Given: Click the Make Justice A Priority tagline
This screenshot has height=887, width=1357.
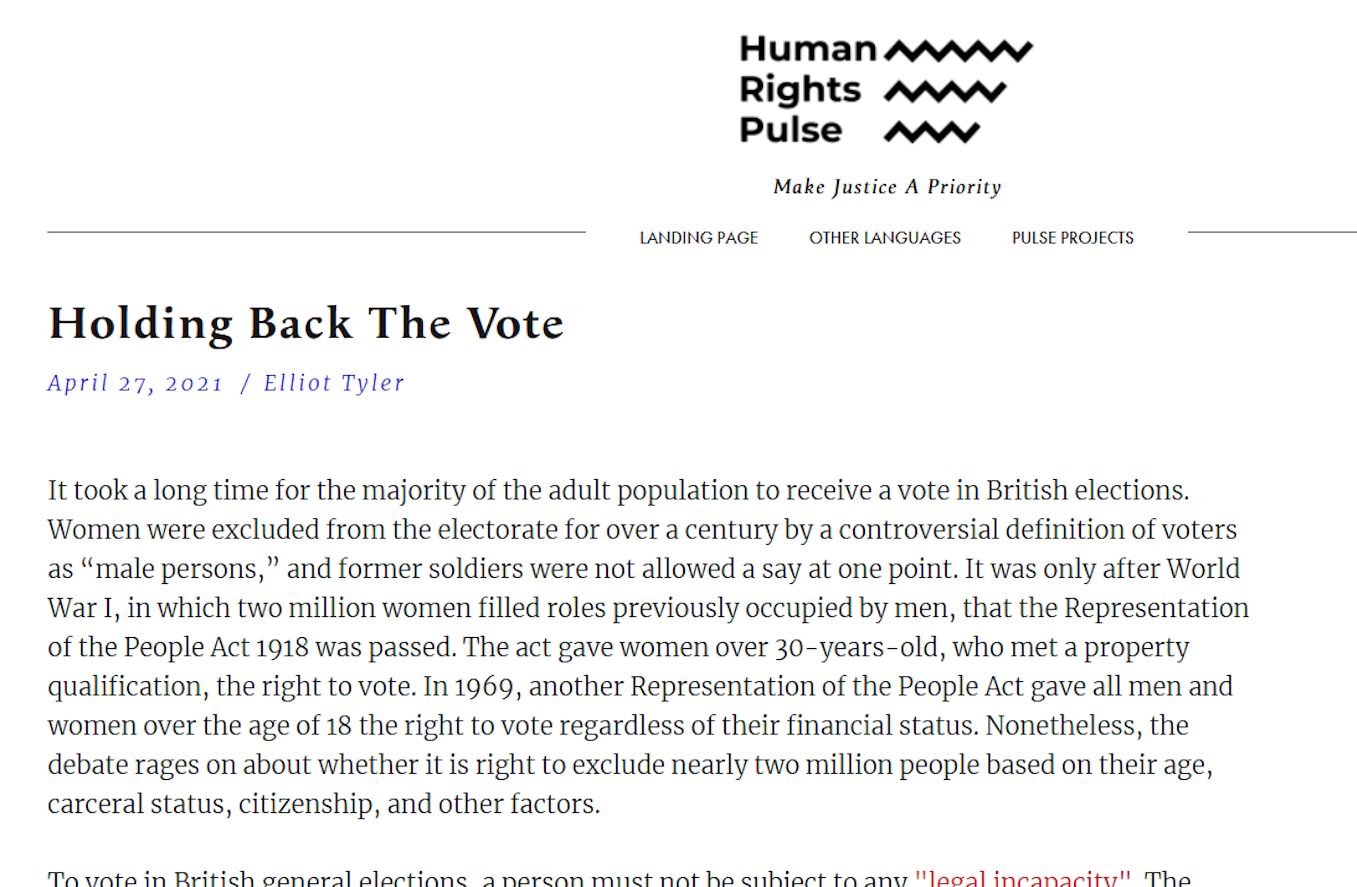Looking at the screenshot, I should click(887, 187).
